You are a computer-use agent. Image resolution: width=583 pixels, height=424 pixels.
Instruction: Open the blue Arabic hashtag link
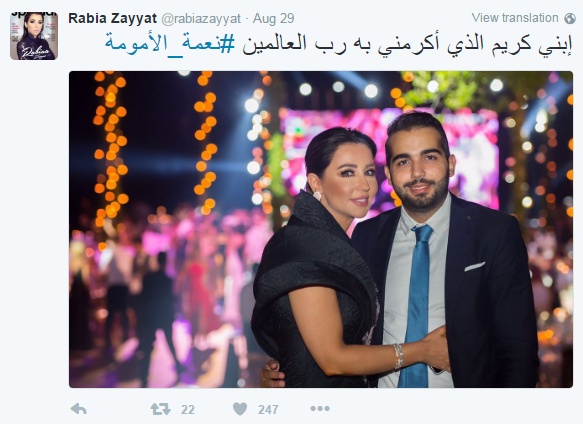[170, 44]
